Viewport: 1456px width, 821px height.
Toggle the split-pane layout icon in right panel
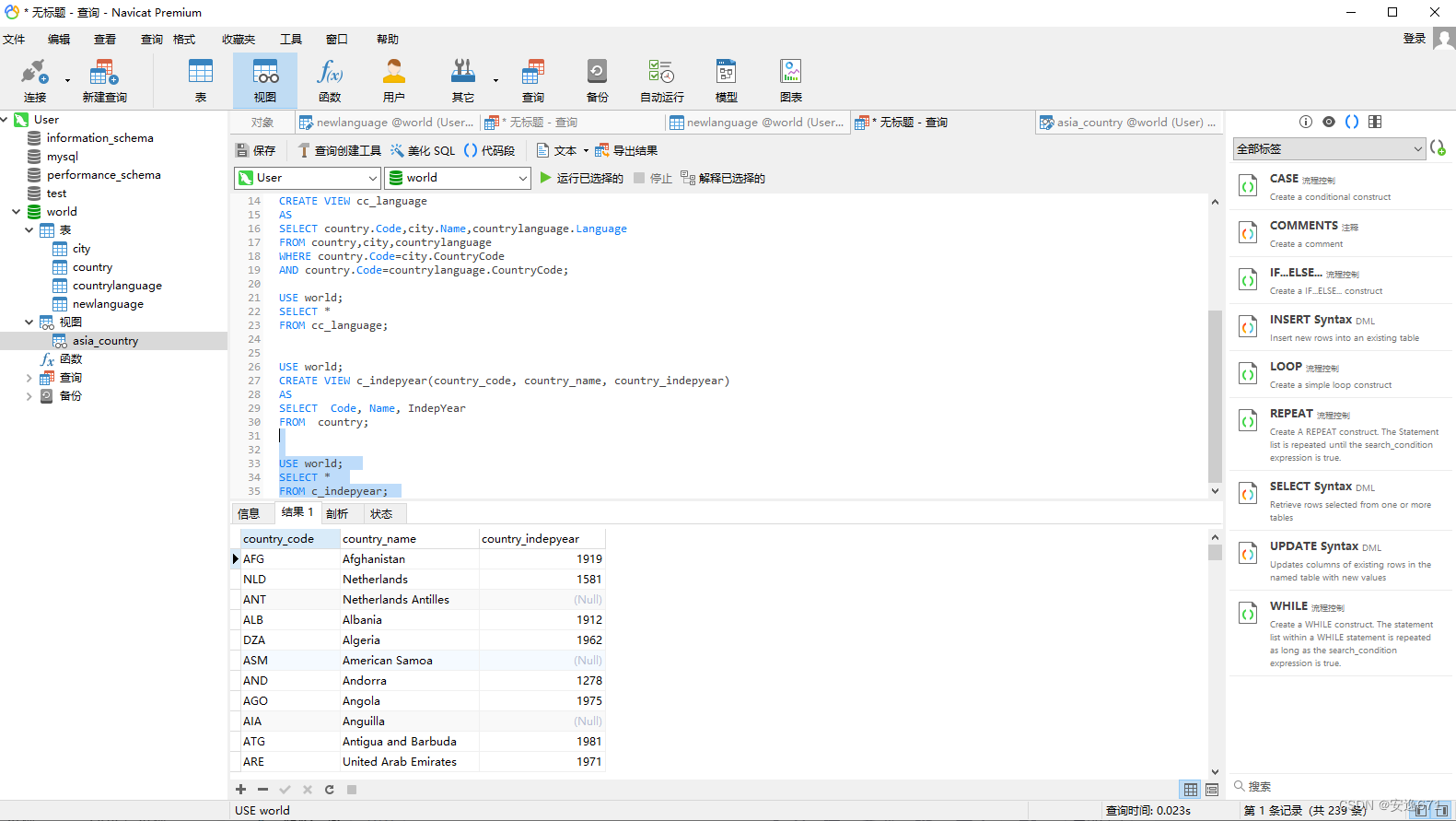[x=1375, y=122]
